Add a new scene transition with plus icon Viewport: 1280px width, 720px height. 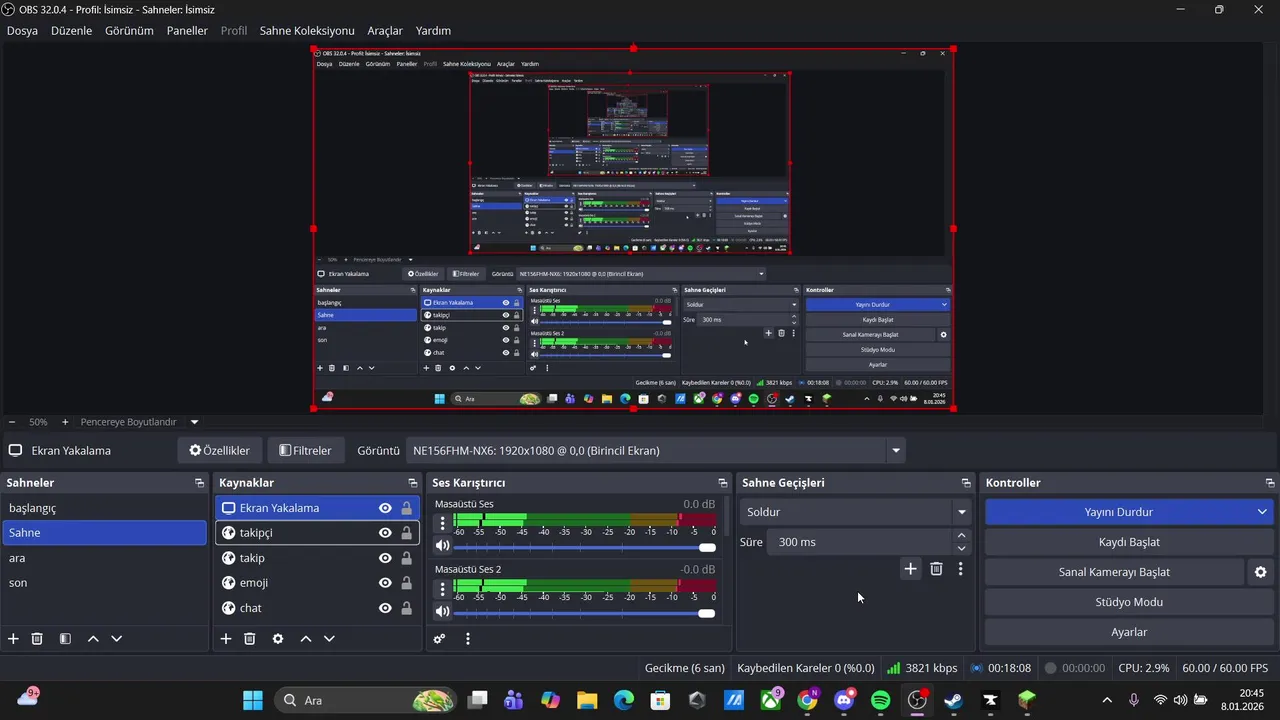coord(910,569)
